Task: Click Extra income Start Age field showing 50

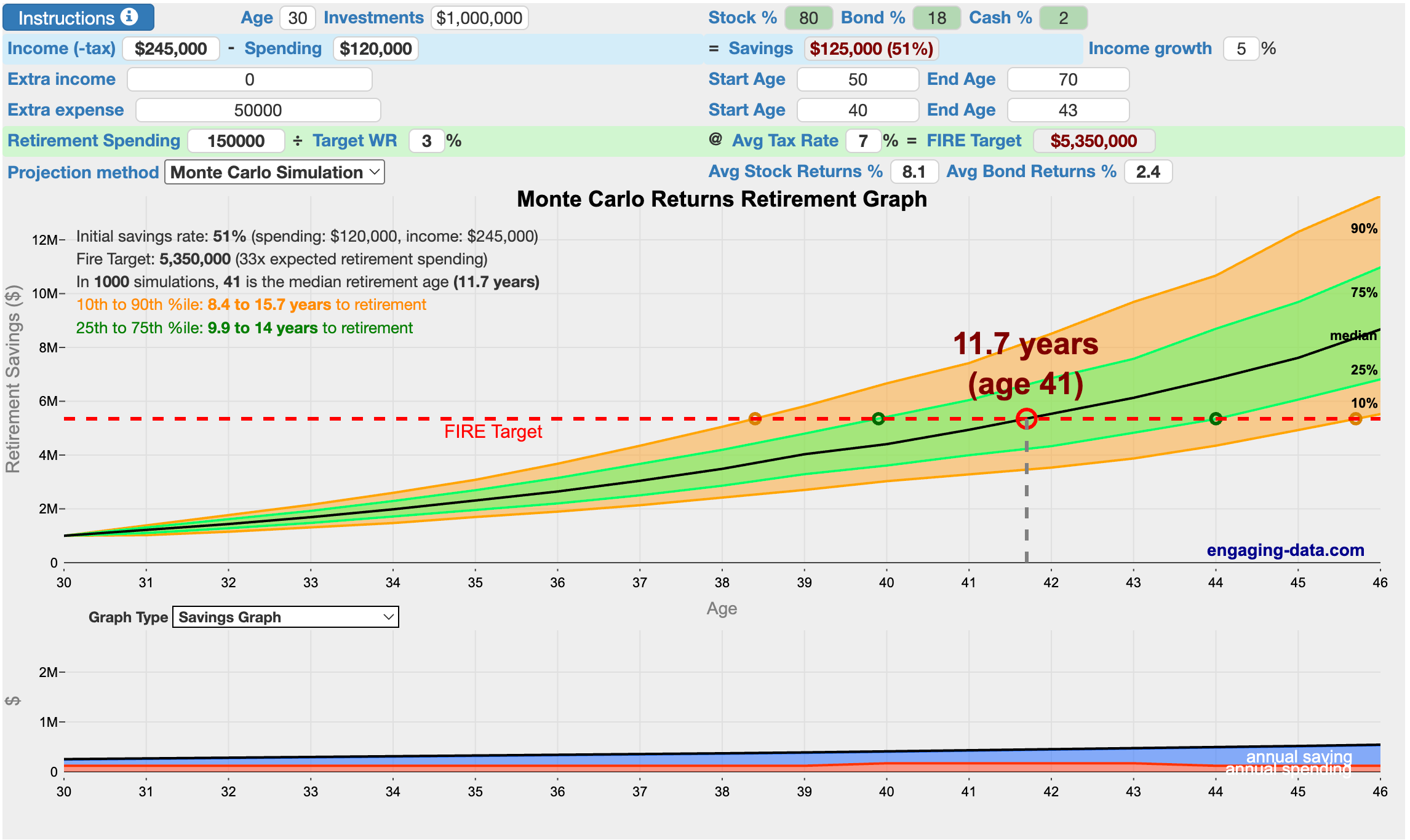Action: pos(858,79)
